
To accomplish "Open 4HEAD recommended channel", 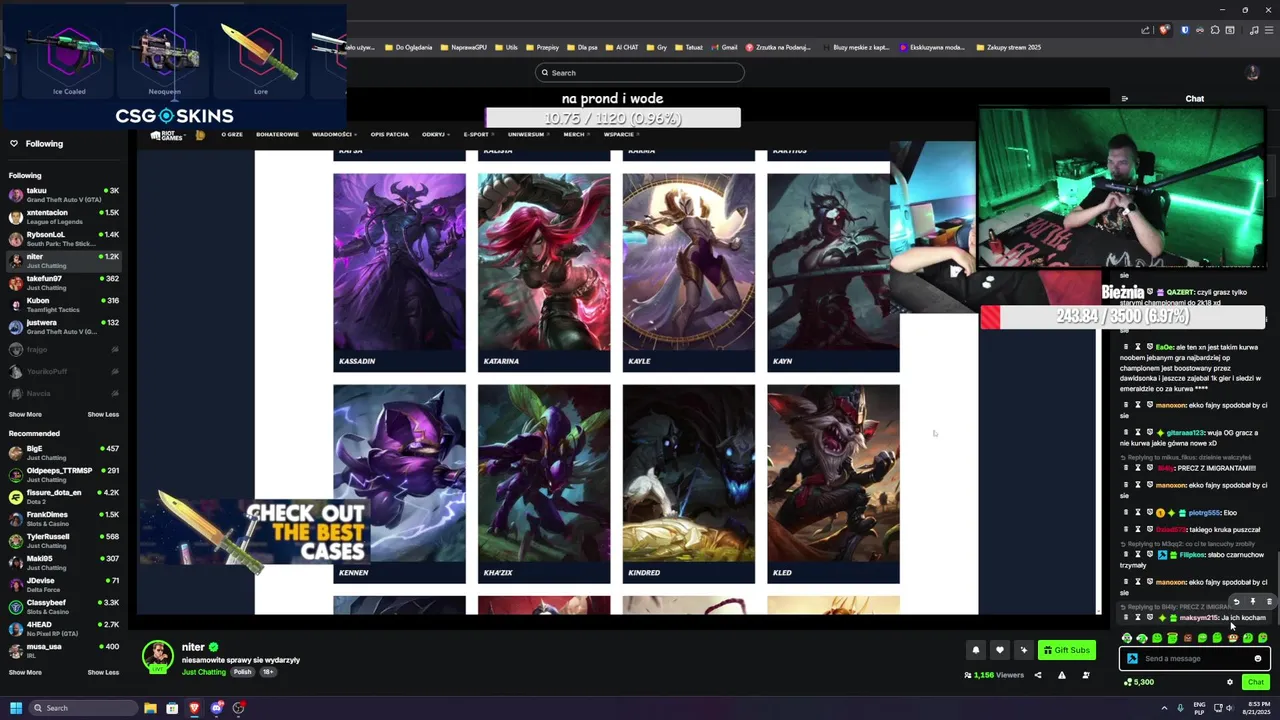I will [x=64, y=629].
